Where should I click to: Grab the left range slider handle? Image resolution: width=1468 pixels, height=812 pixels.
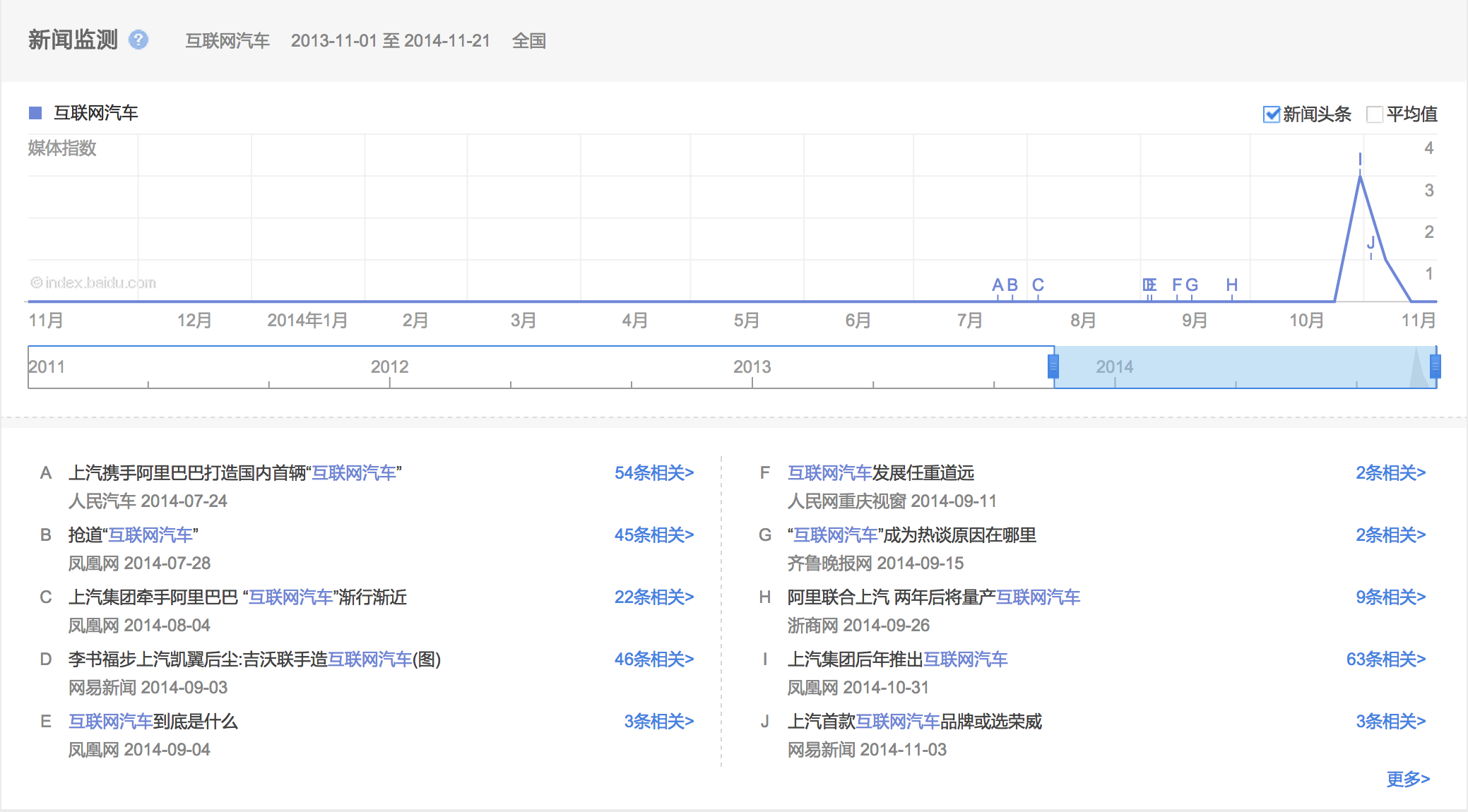[x=1053, y=366]
